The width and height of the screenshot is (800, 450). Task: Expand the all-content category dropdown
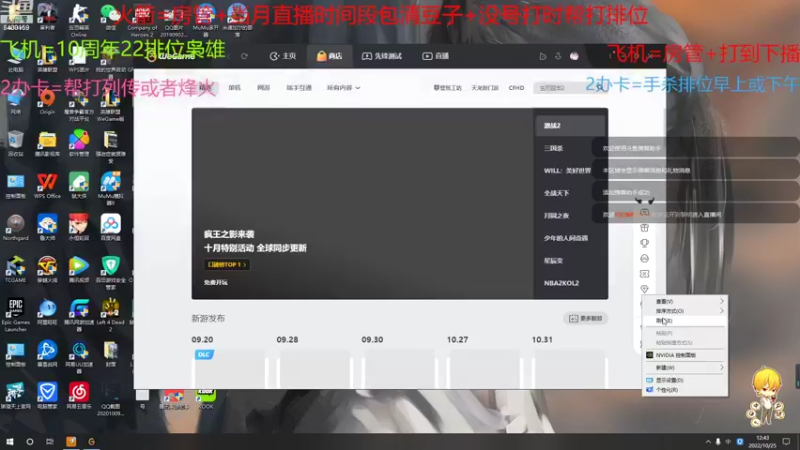(x=343, y=88)
